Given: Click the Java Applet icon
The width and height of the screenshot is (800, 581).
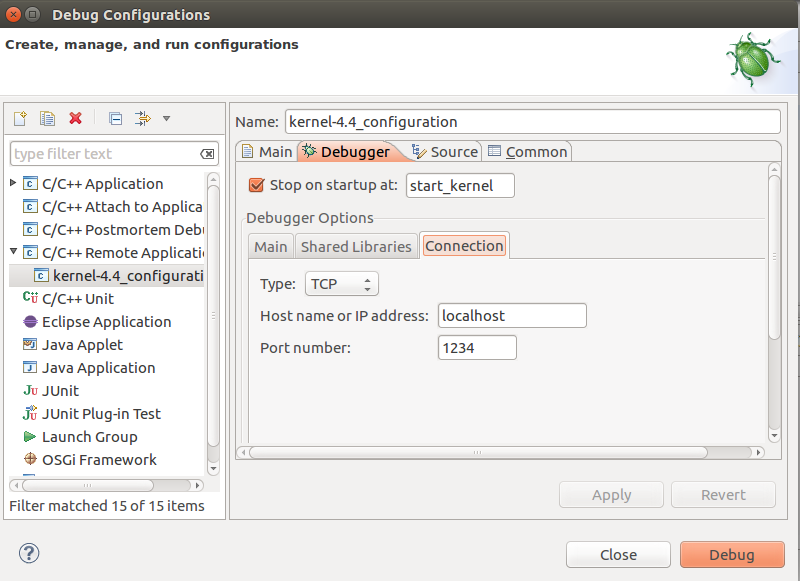Looking at the screenshot, I should 30,344.
